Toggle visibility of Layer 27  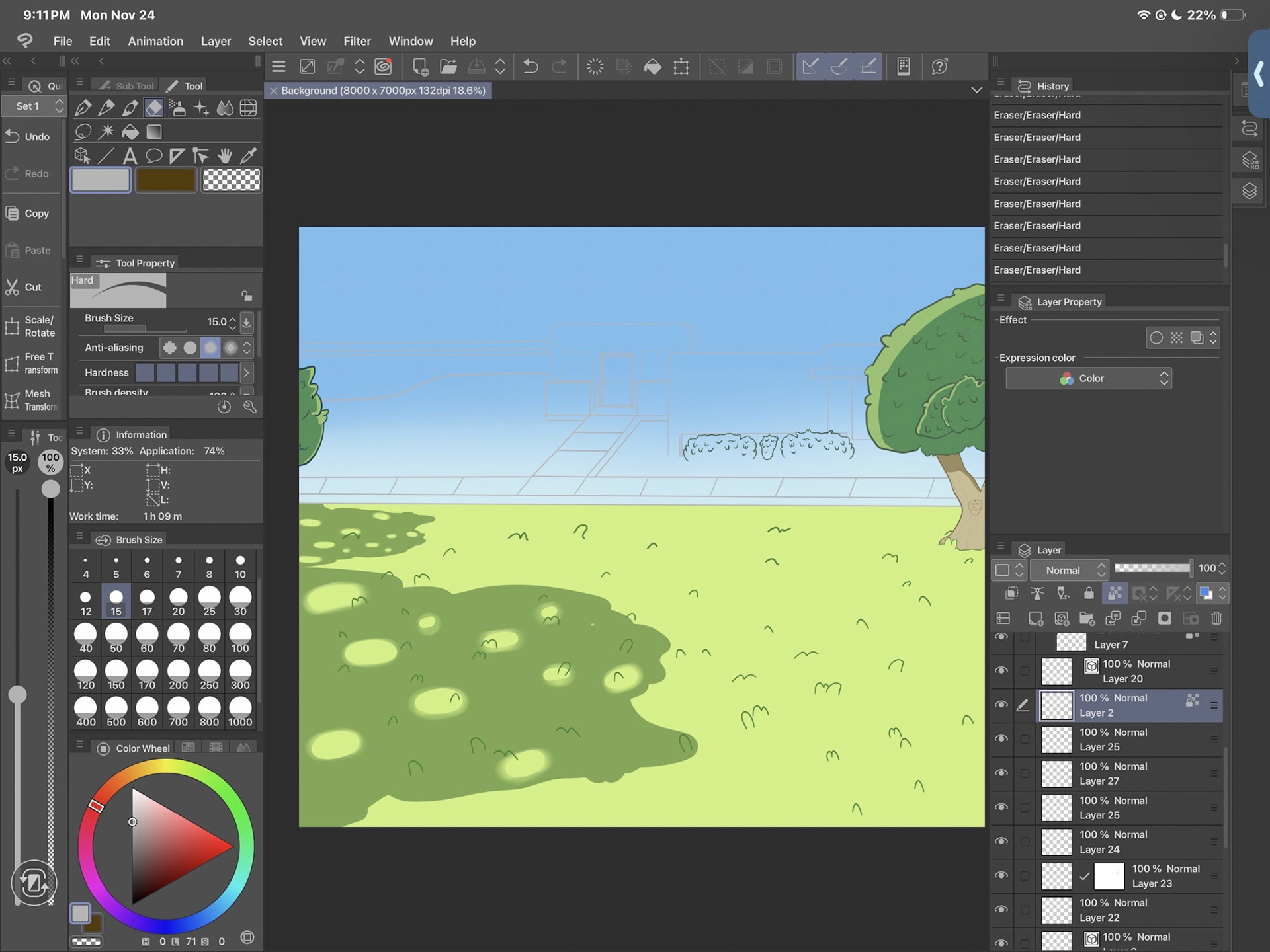[x=1001, y=773]
